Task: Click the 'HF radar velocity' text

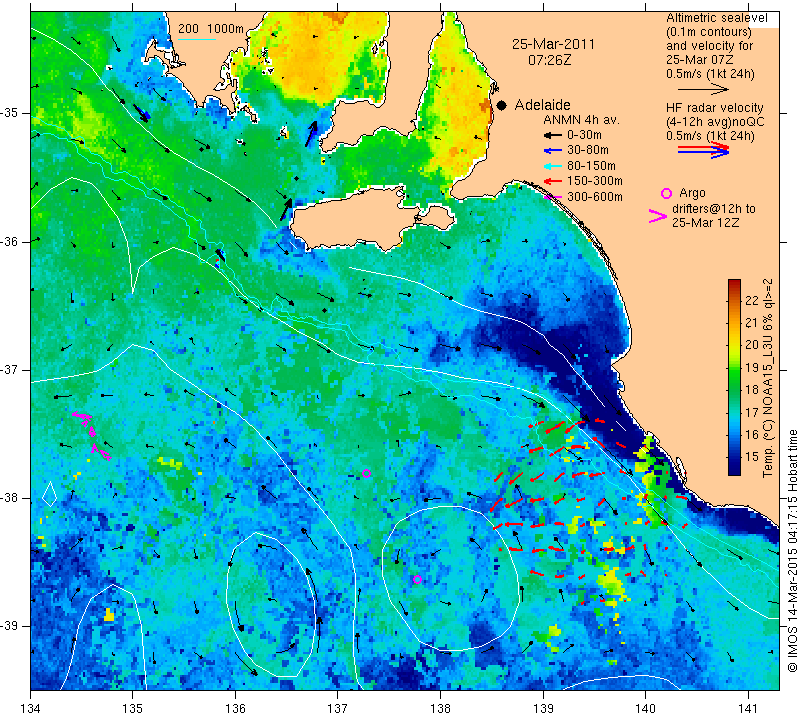Action: pos(715,108)
